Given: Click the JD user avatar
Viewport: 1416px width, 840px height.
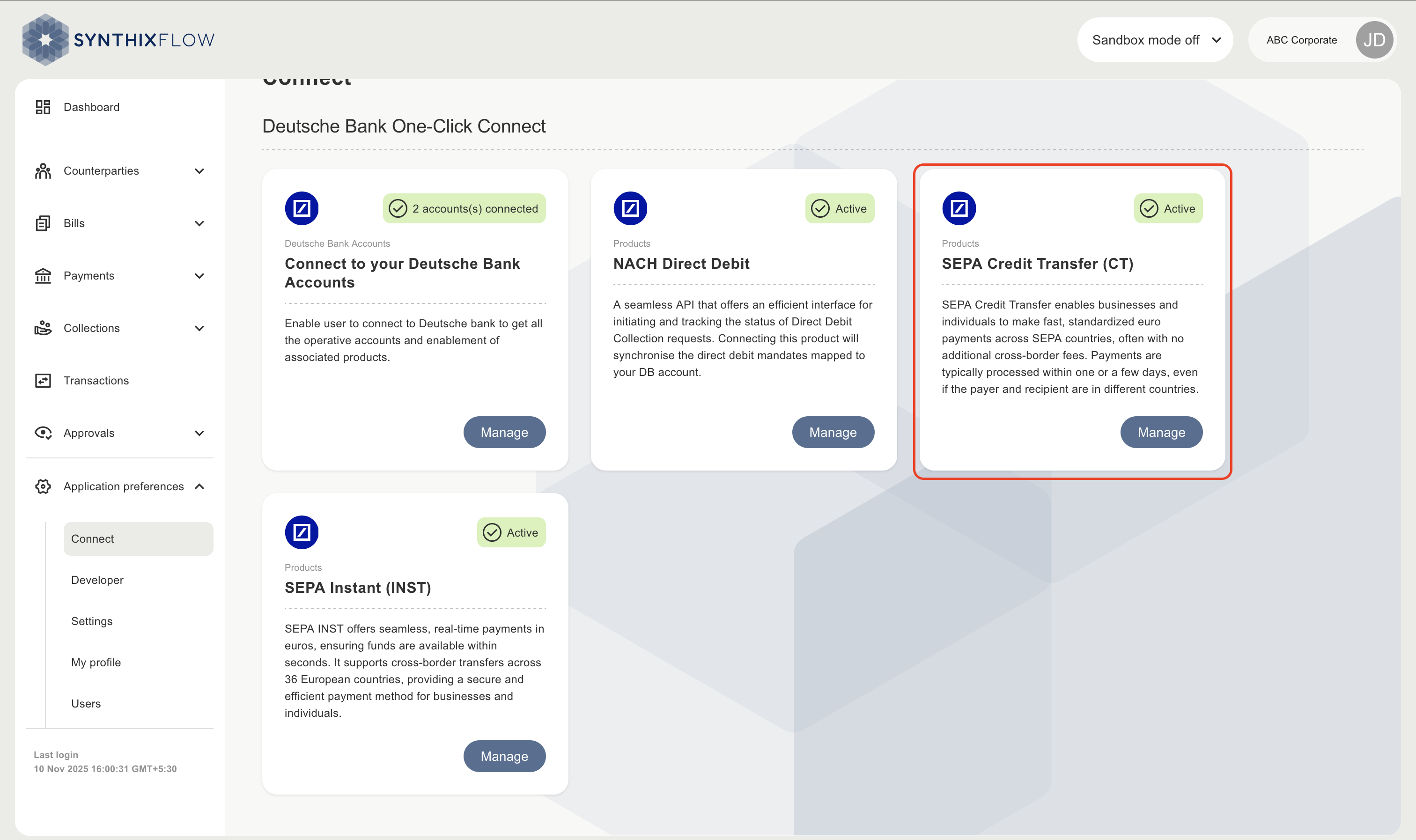Looking at the screenshot, I should pos(1374,40).
